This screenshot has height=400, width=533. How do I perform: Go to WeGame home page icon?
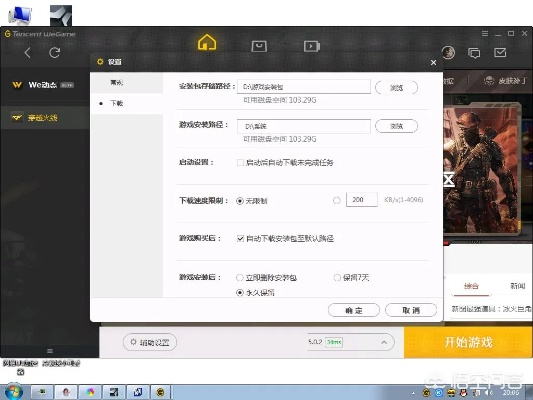[207, 42]
